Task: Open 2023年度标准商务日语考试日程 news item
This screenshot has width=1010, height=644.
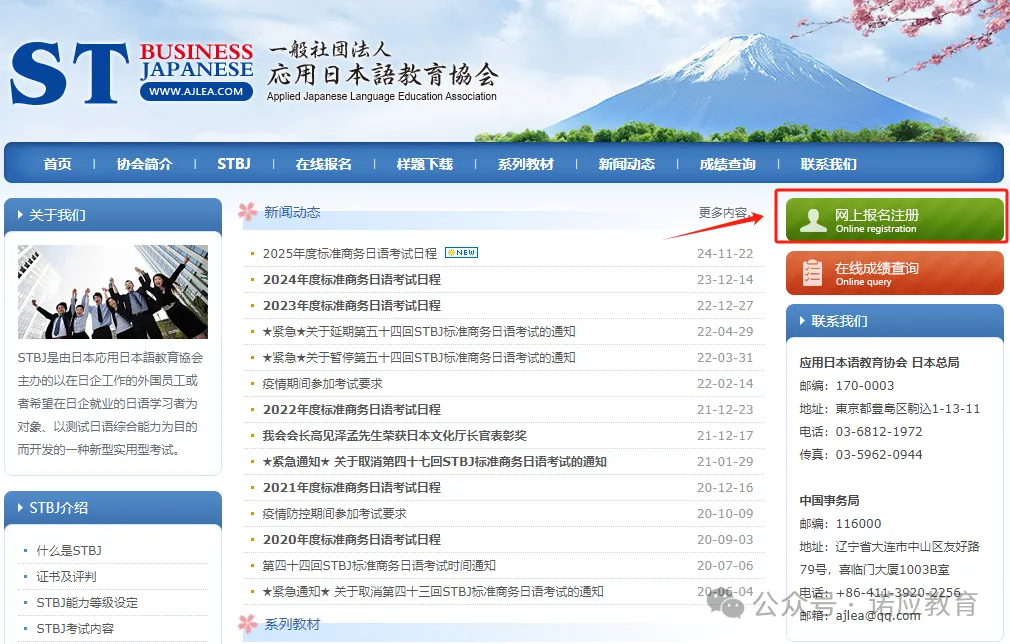Action: (x=352, y=305)
